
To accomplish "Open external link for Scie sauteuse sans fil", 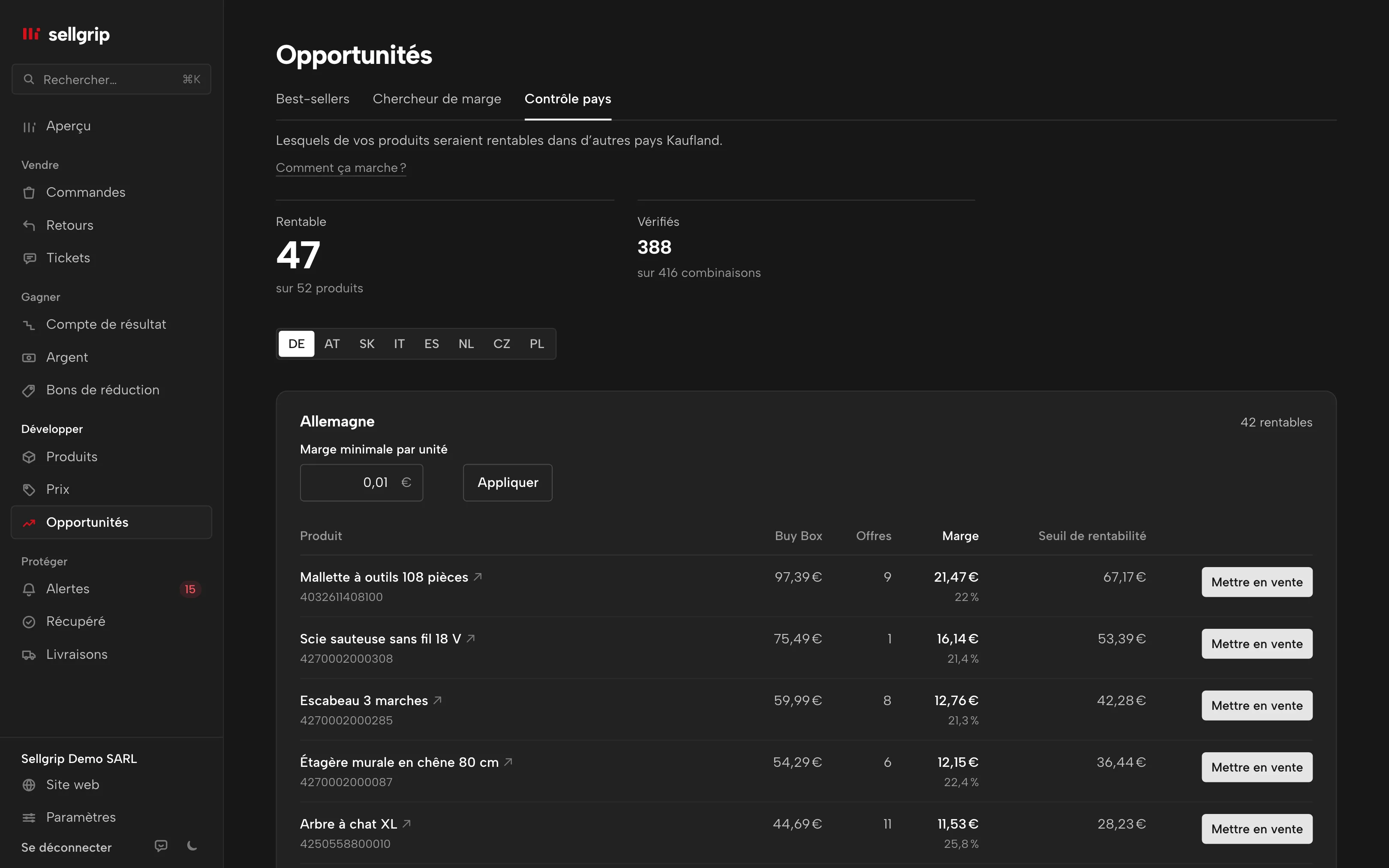I will [x=471, y=638].
